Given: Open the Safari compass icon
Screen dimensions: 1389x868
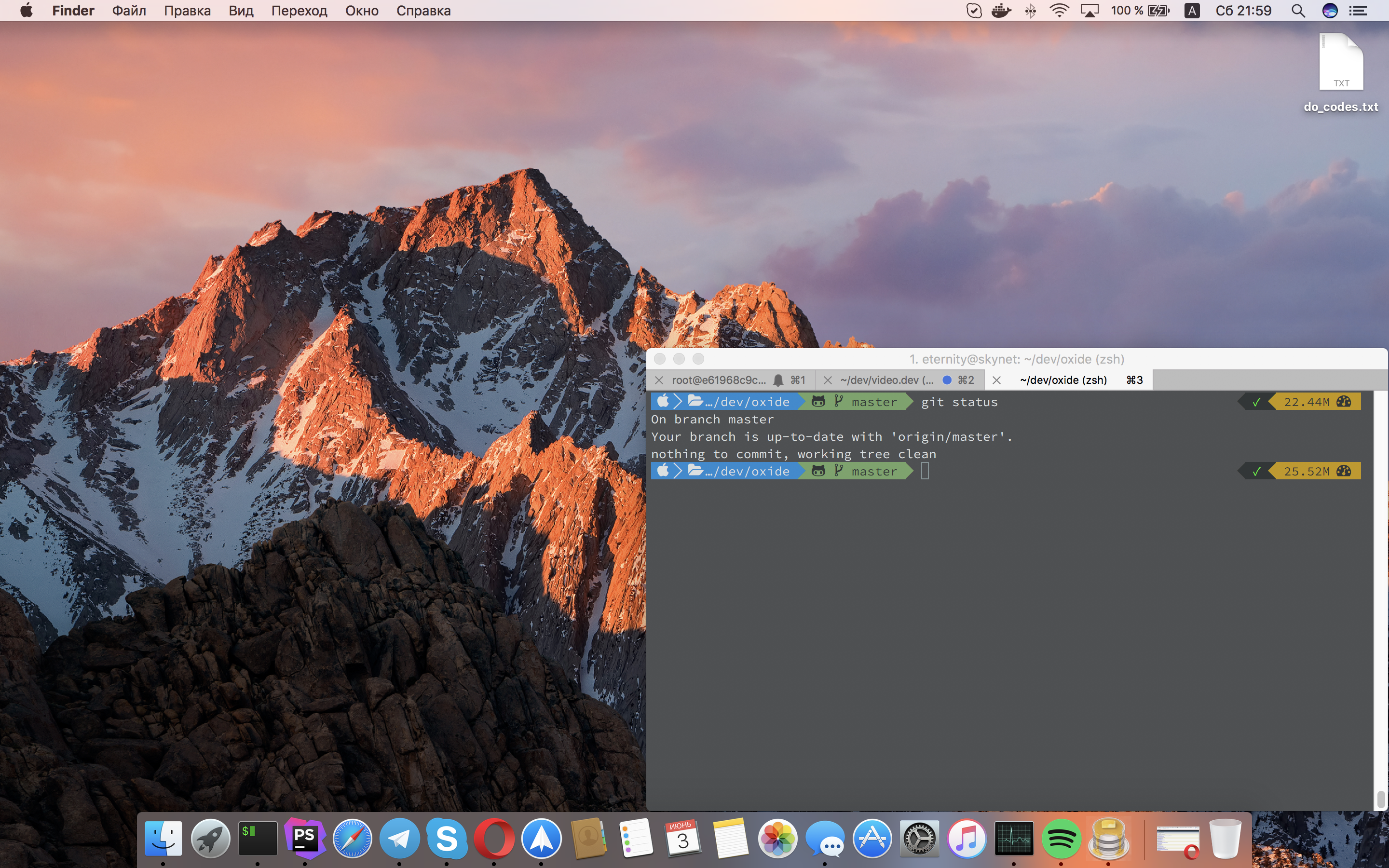Looking at the screenshot, I should 353,839.
